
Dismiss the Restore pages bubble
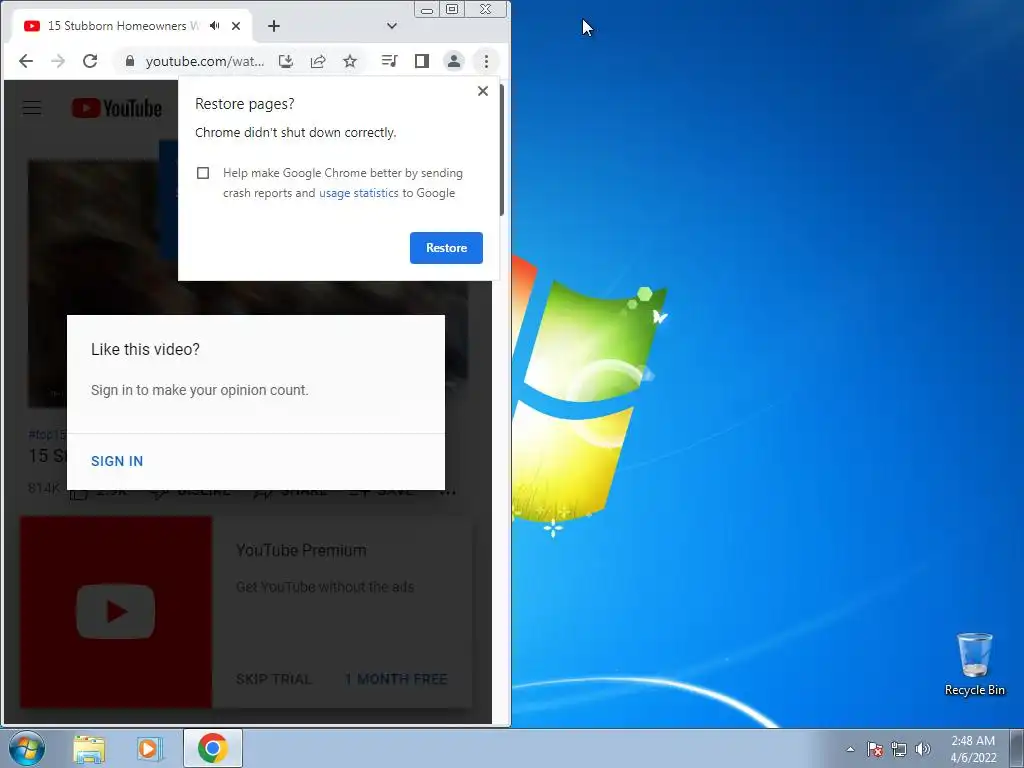(x=483, y=91)
